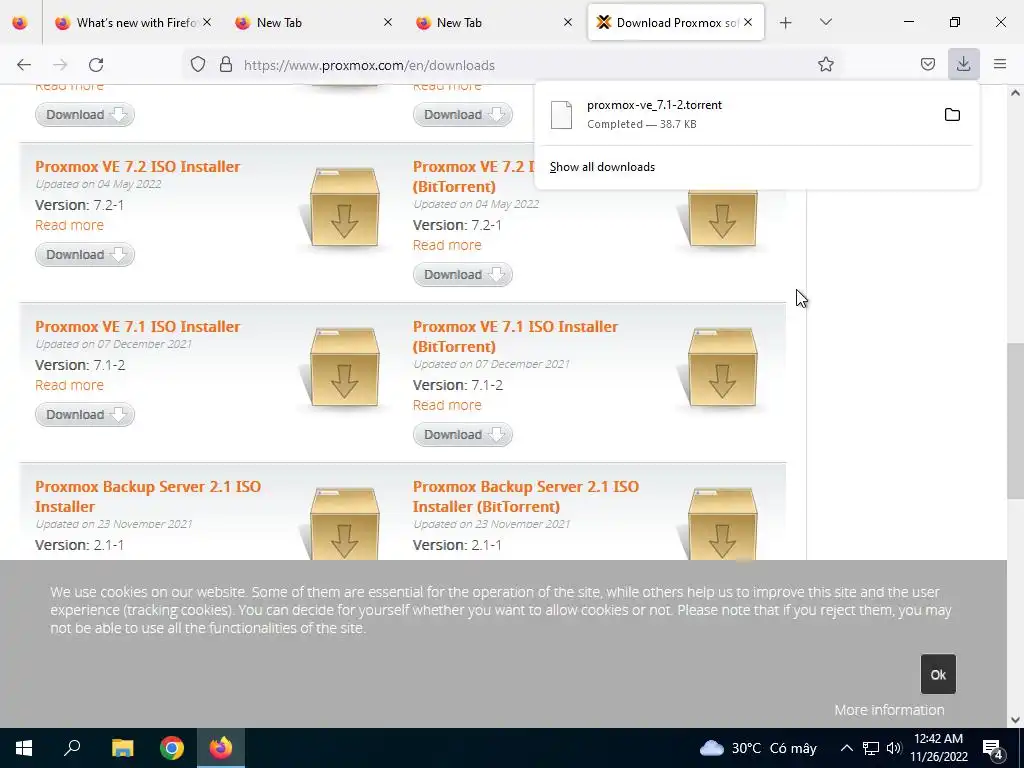Open the Firefox View pinned tab
The image size is (1024, 768).
tap(20, 23)
